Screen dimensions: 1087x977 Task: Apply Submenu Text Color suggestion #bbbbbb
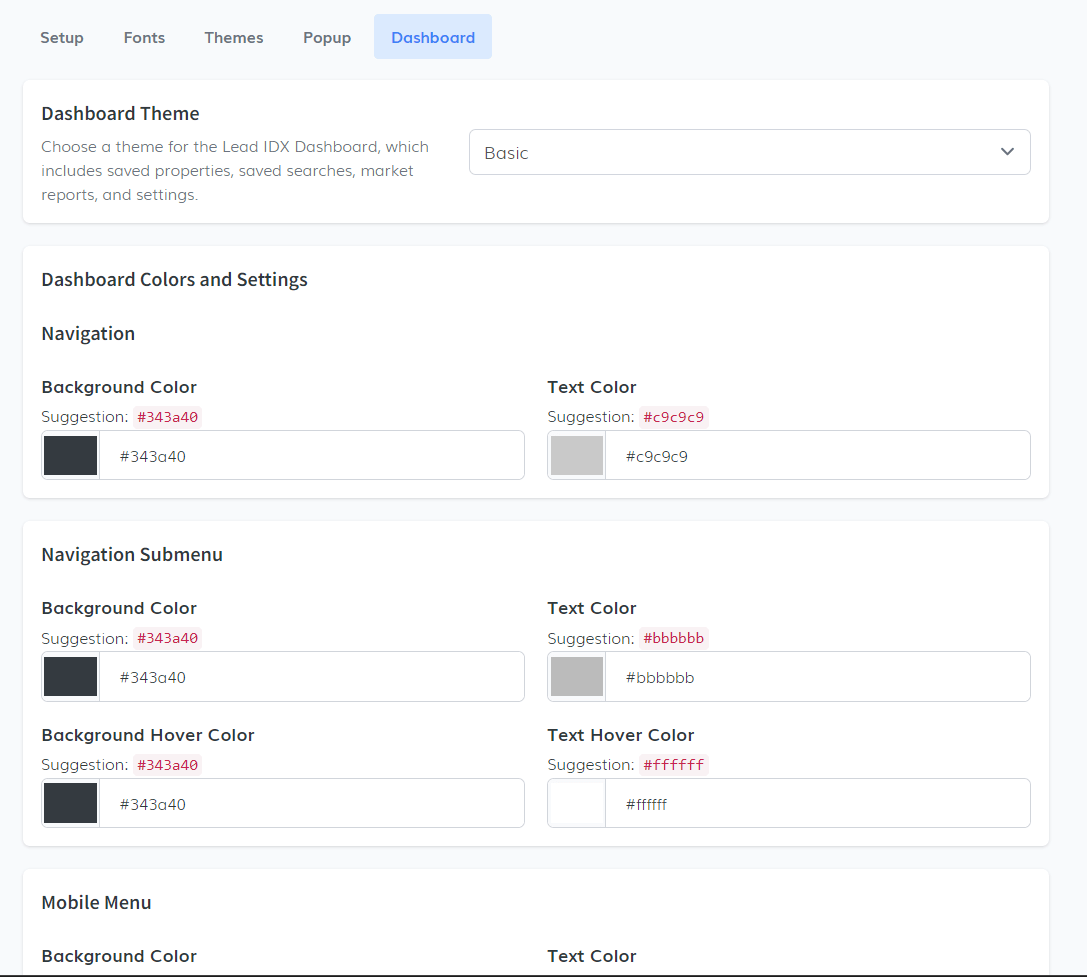tap(674, 638)
